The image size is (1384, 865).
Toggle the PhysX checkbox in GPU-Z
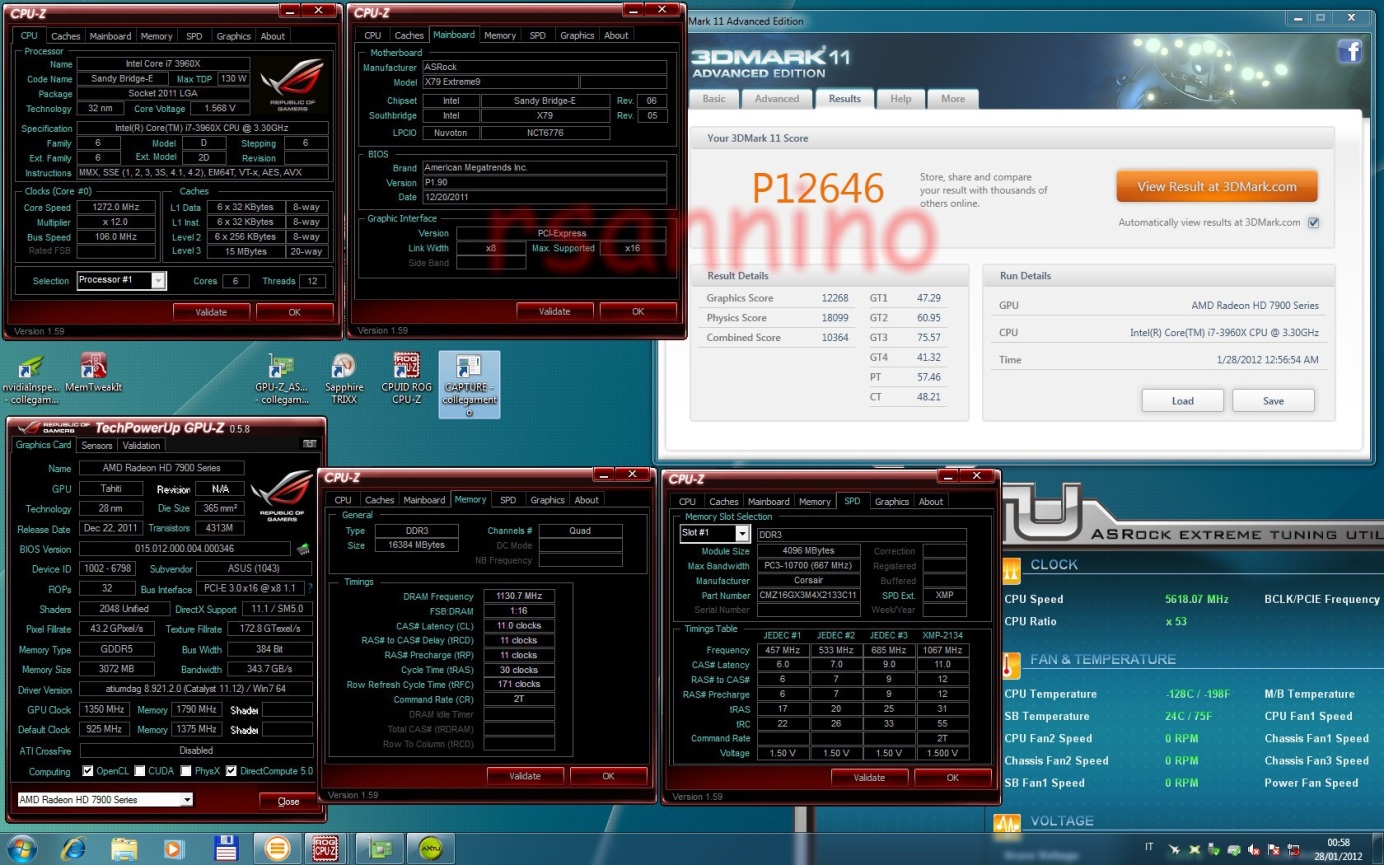[187, 771]
